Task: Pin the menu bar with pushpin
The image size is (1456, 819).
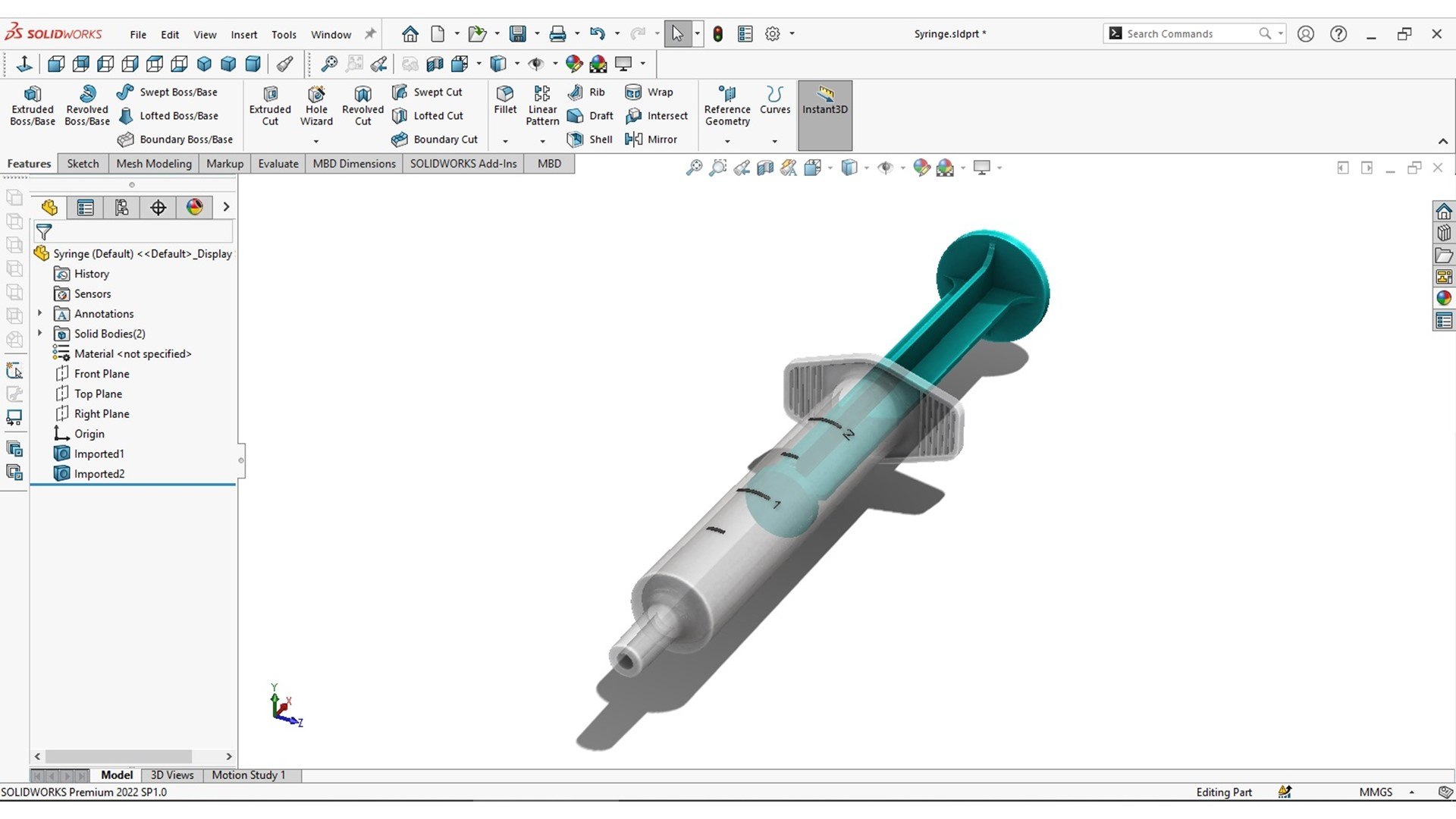Action: pyautogui.click(x=370, y=34)
